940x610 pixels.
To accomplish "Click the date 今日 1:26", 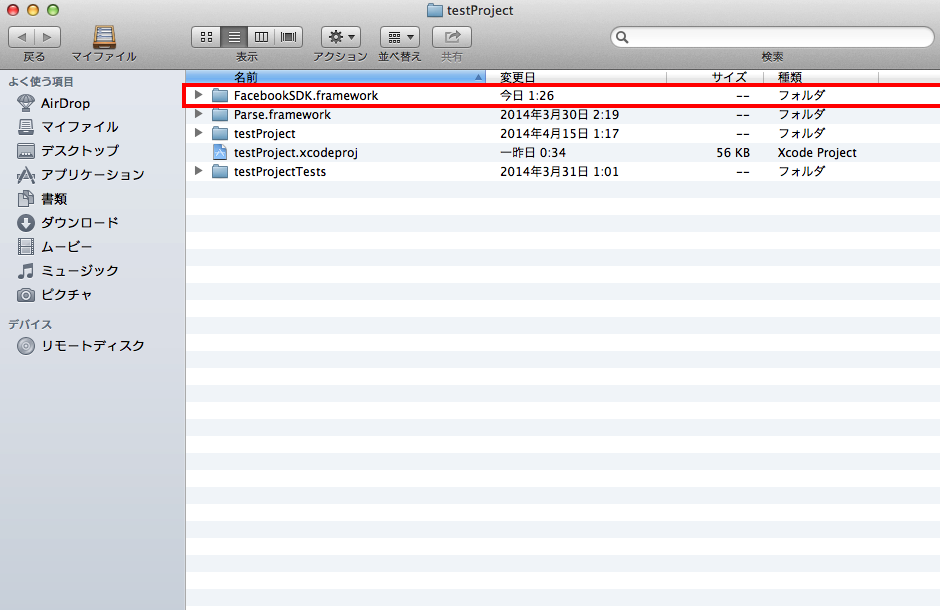I will [527, 95].
